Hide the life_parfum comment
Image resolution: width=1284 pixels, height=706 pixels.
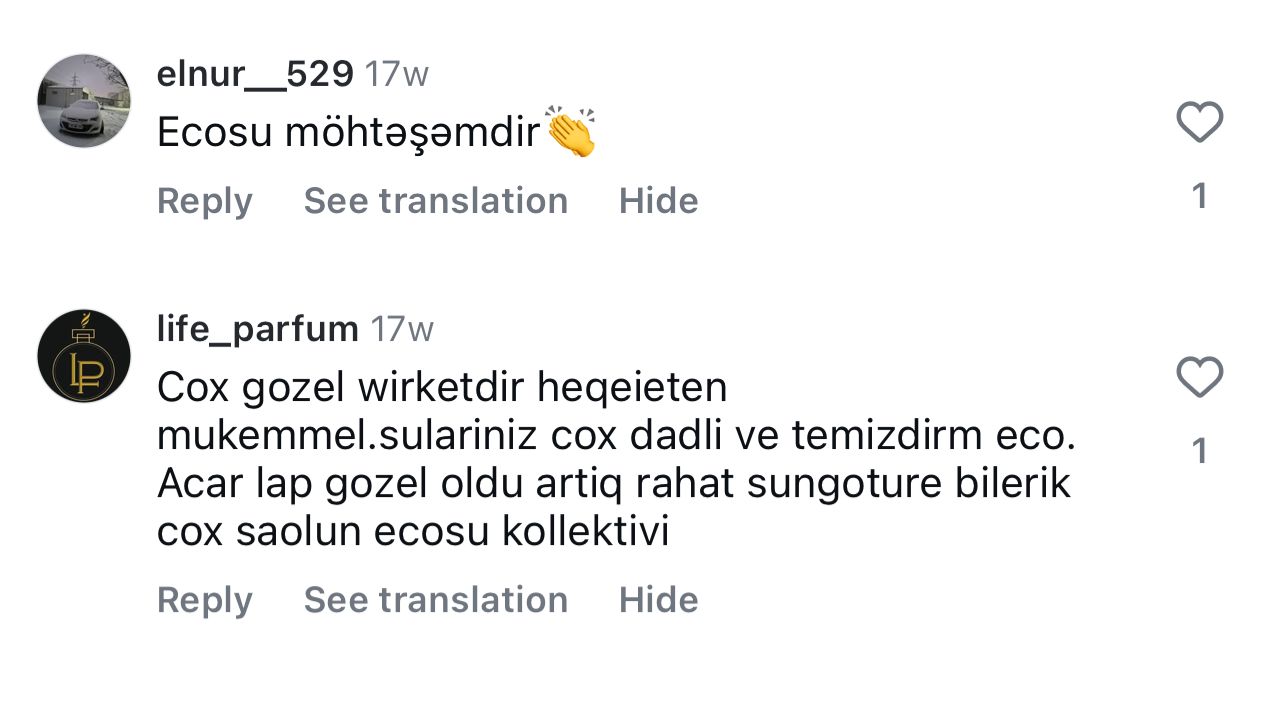tap(658, 600)
